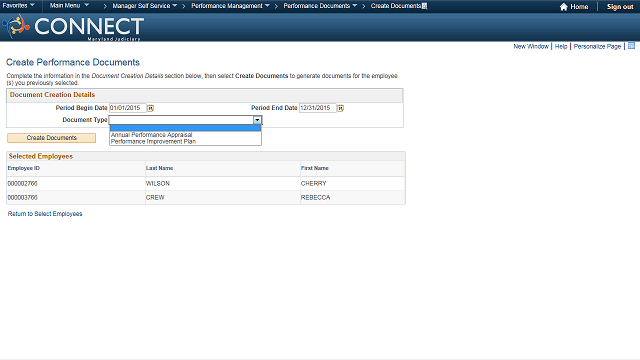This screenshot has width=640, height=360.
Task: Select the blank highlighted dropdown option
Action: [x=185, y=128]
